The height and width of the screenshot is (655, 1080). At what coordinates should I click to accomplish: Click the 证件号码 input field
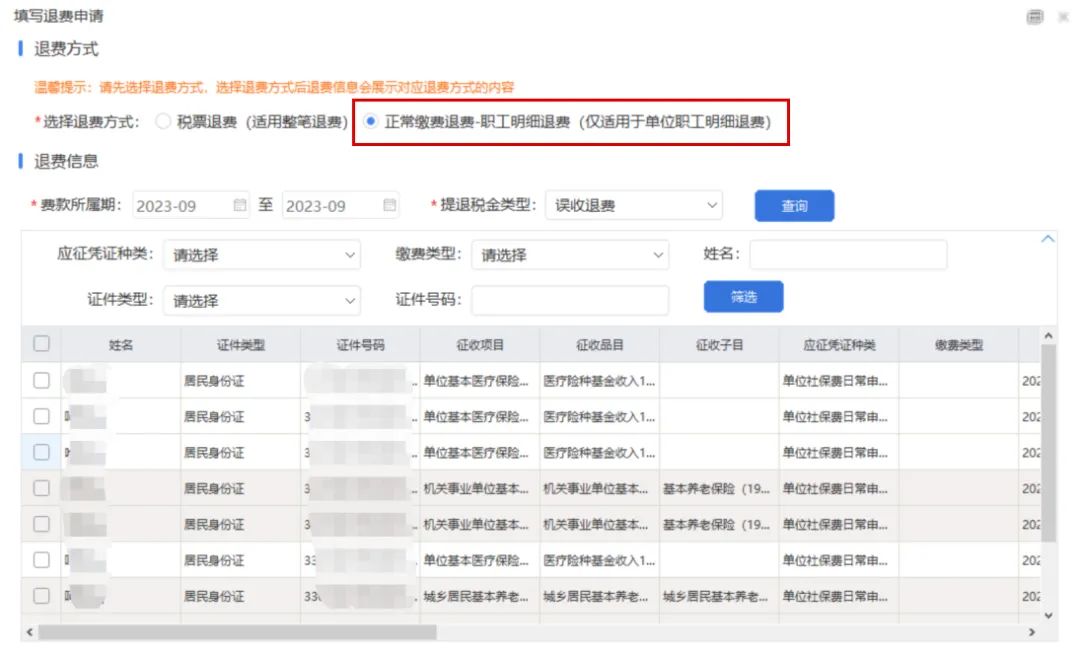[x=568, y=299]
